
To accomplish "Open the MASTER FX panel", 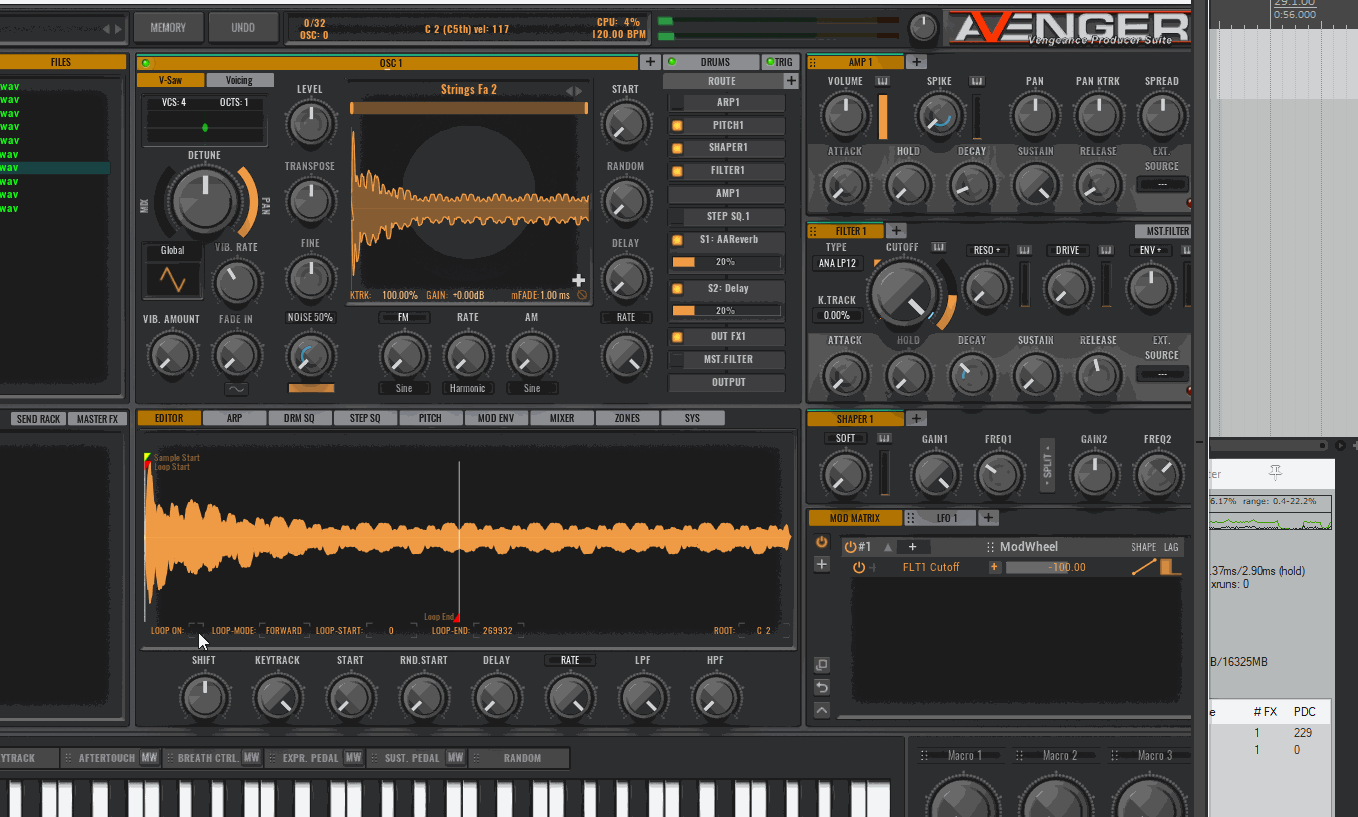I will tap(97, 419).
